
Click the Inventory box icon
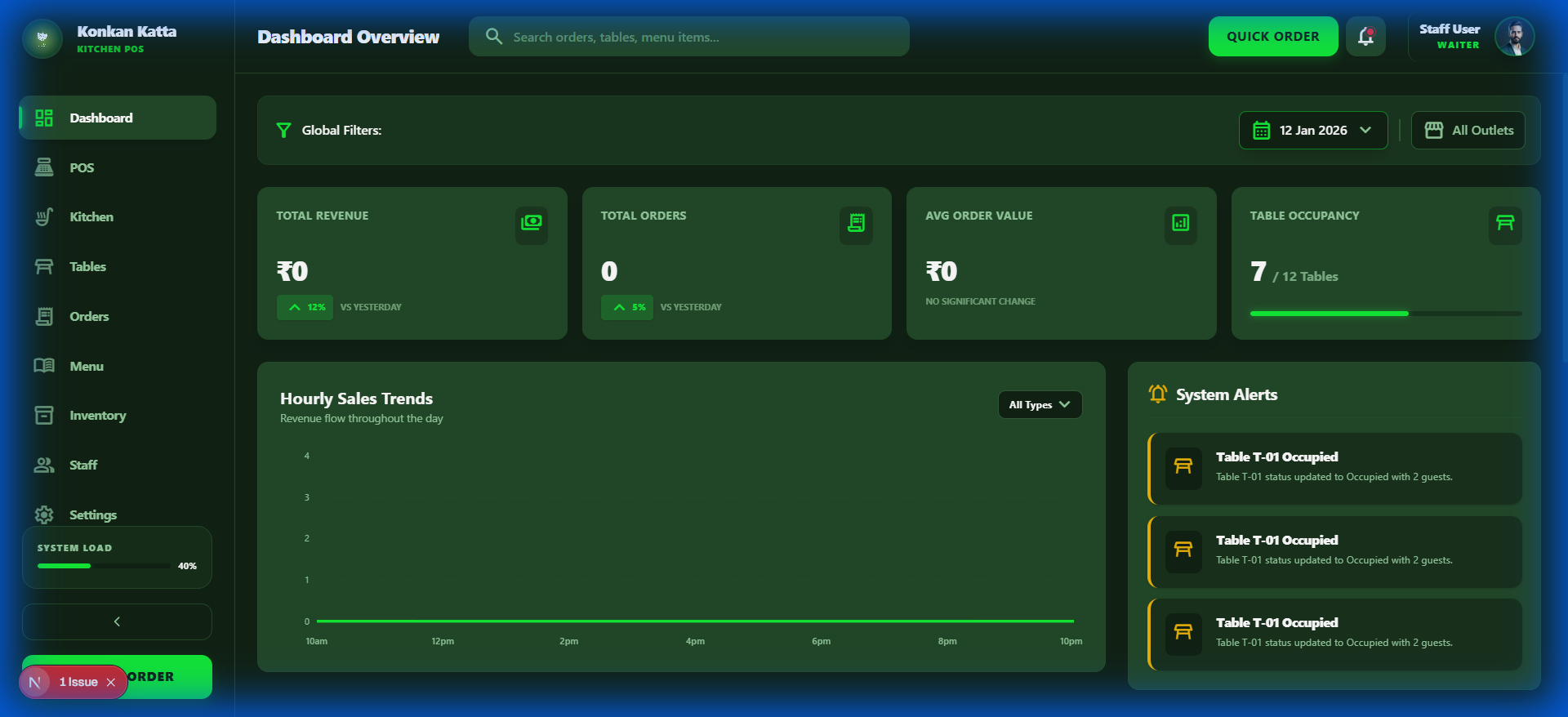pos(44,416)
